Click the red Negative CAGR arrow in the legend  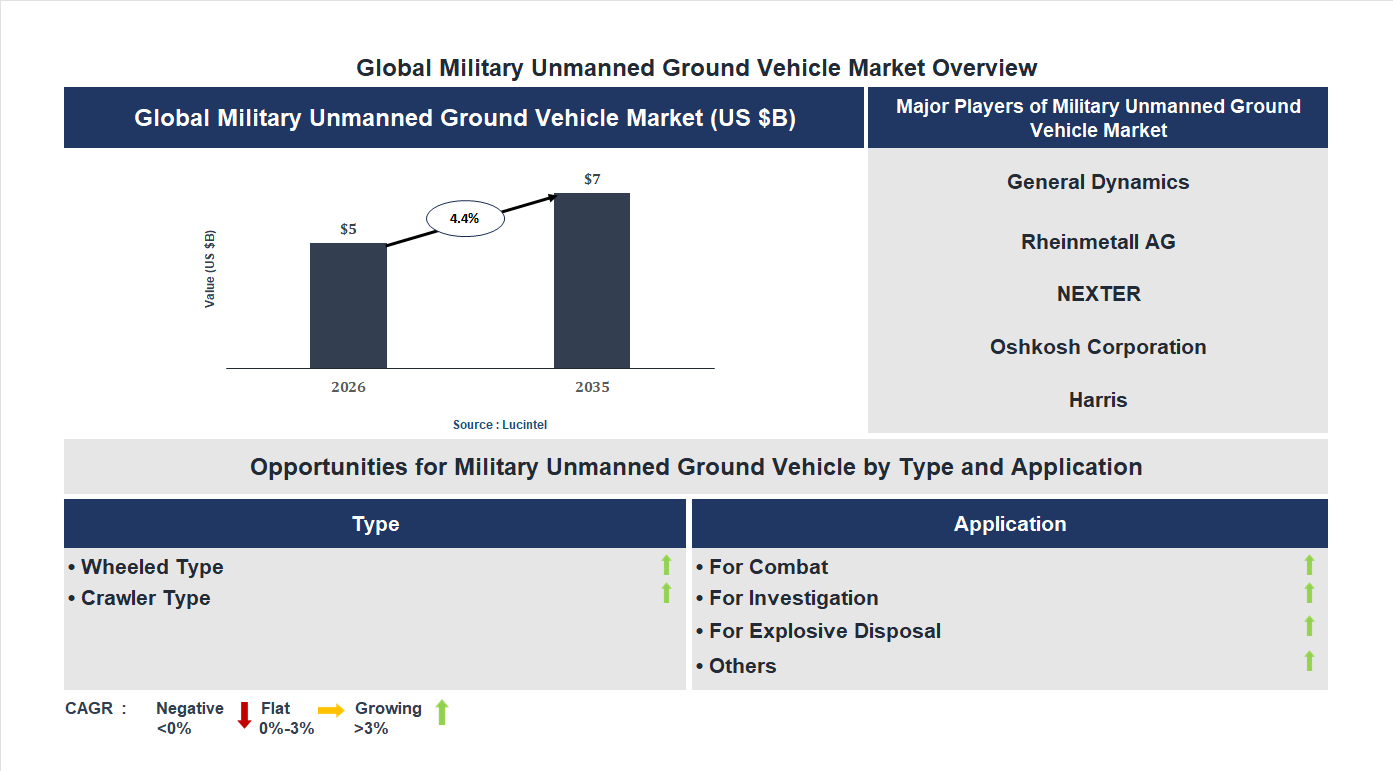pyautogui.click(x=244, y=716)
